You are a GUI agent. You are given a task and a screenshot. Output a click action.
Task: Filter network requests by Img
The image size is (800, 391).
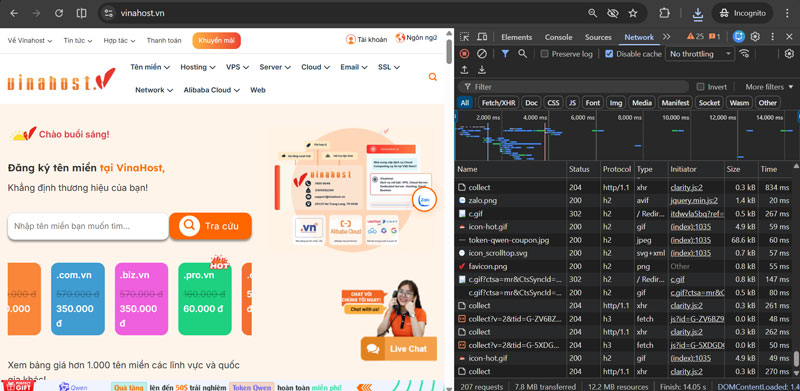[616, 103]
